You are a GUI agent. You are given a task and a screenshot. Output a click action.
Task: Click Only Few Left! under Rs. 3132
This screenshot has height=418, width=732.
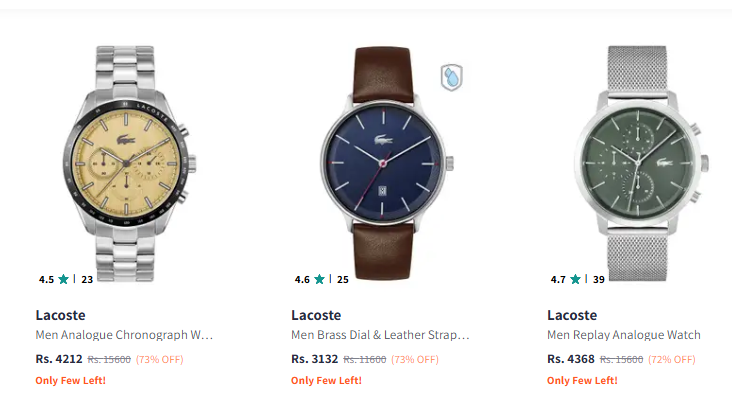click(326, 381)
